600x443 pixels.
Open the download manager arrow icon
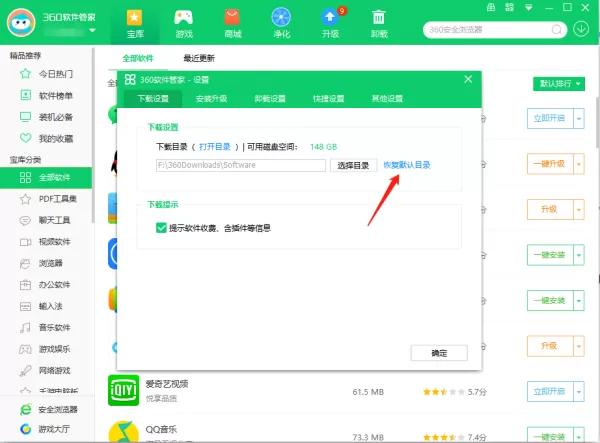pyautogui.click(x=581, y=29)
